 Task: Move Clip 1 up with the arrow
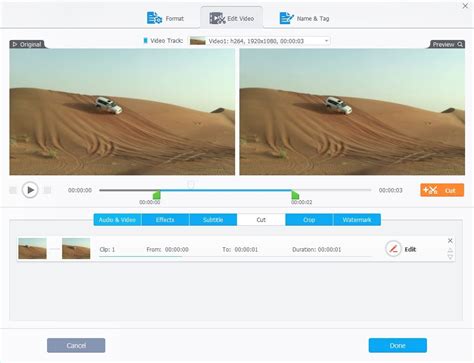(450, 249)
